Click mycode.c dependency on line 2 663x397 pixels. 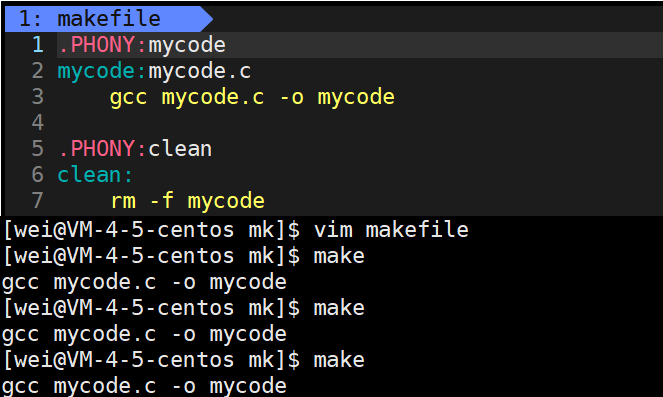coord(200,71)
